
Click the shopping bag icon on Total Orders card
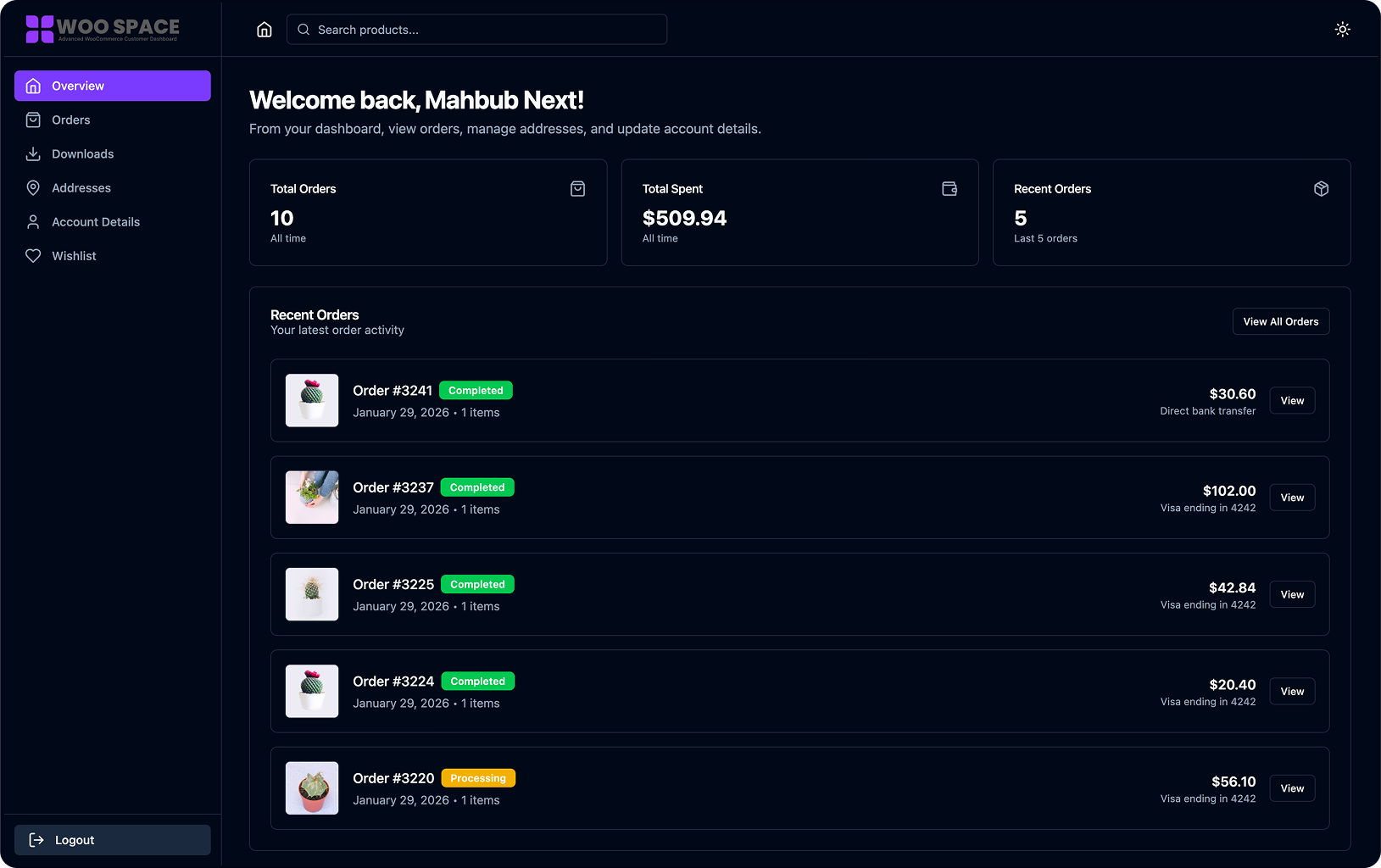[x=577, y=188]
